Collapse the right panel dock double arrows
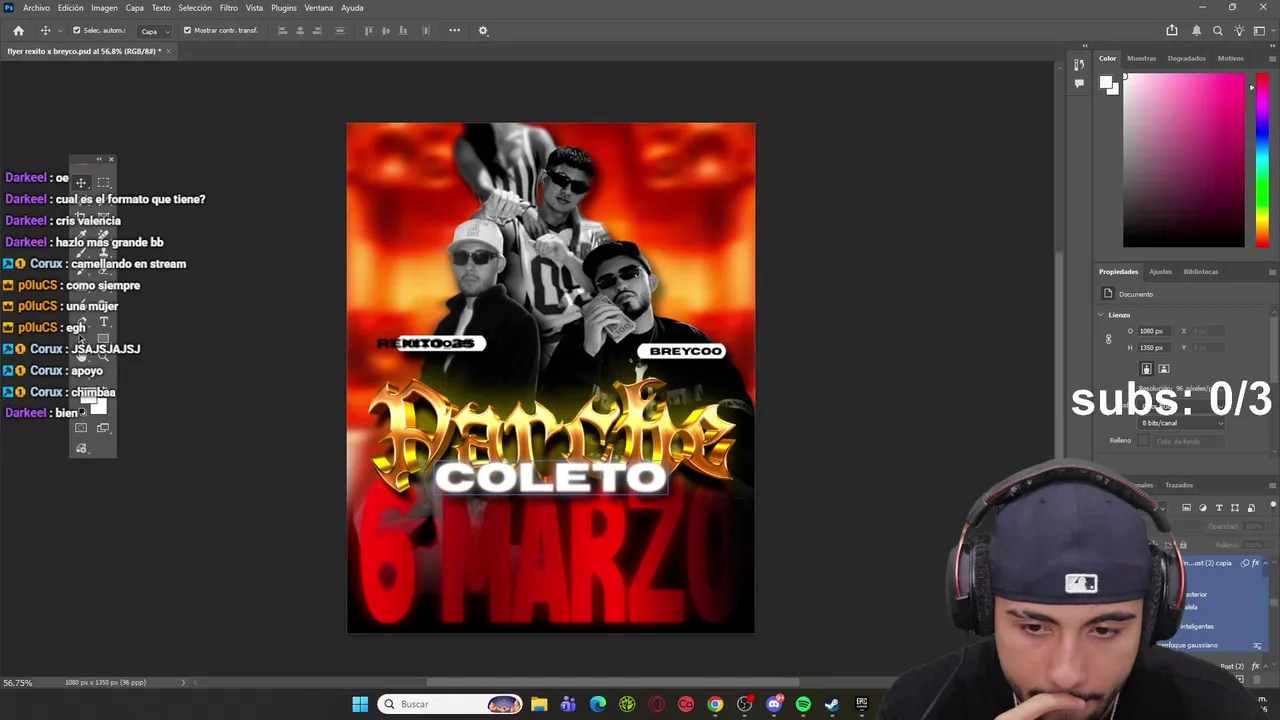 [1272, 45]
